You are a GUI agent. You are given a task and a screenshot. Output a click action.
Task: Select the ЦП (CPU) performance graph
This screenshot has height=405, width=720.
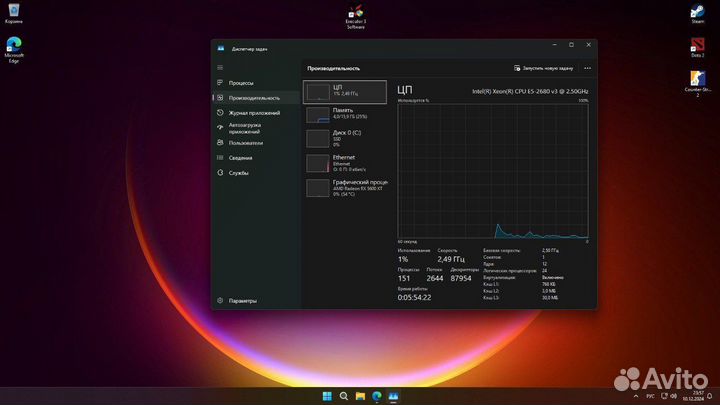point(344,92)
